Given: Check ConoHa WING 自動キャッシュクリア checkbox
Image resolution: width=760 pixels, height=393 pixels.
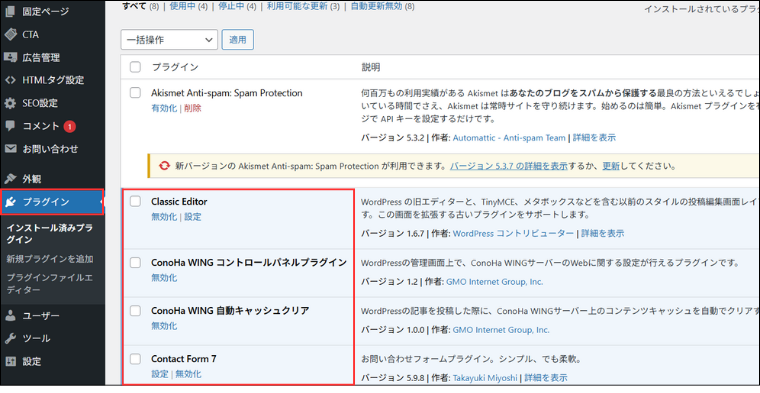Looking at the screenshot, I should point(135,310).
